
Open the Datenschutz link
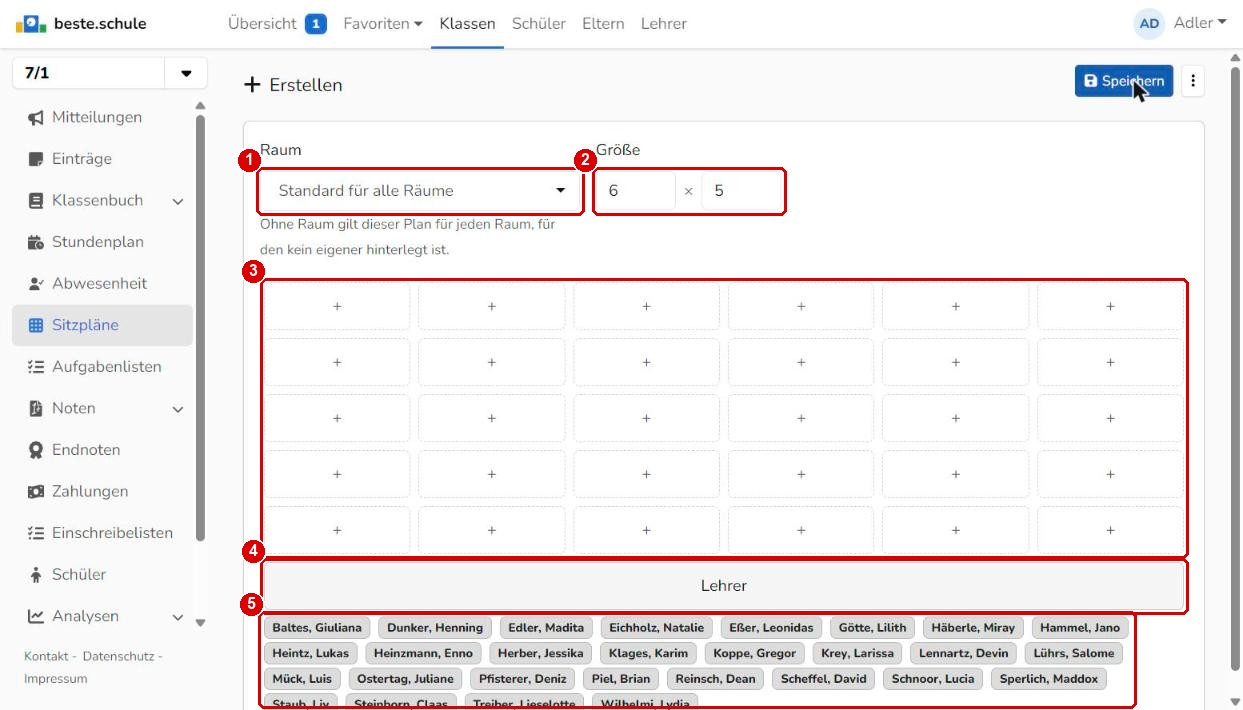119,656
